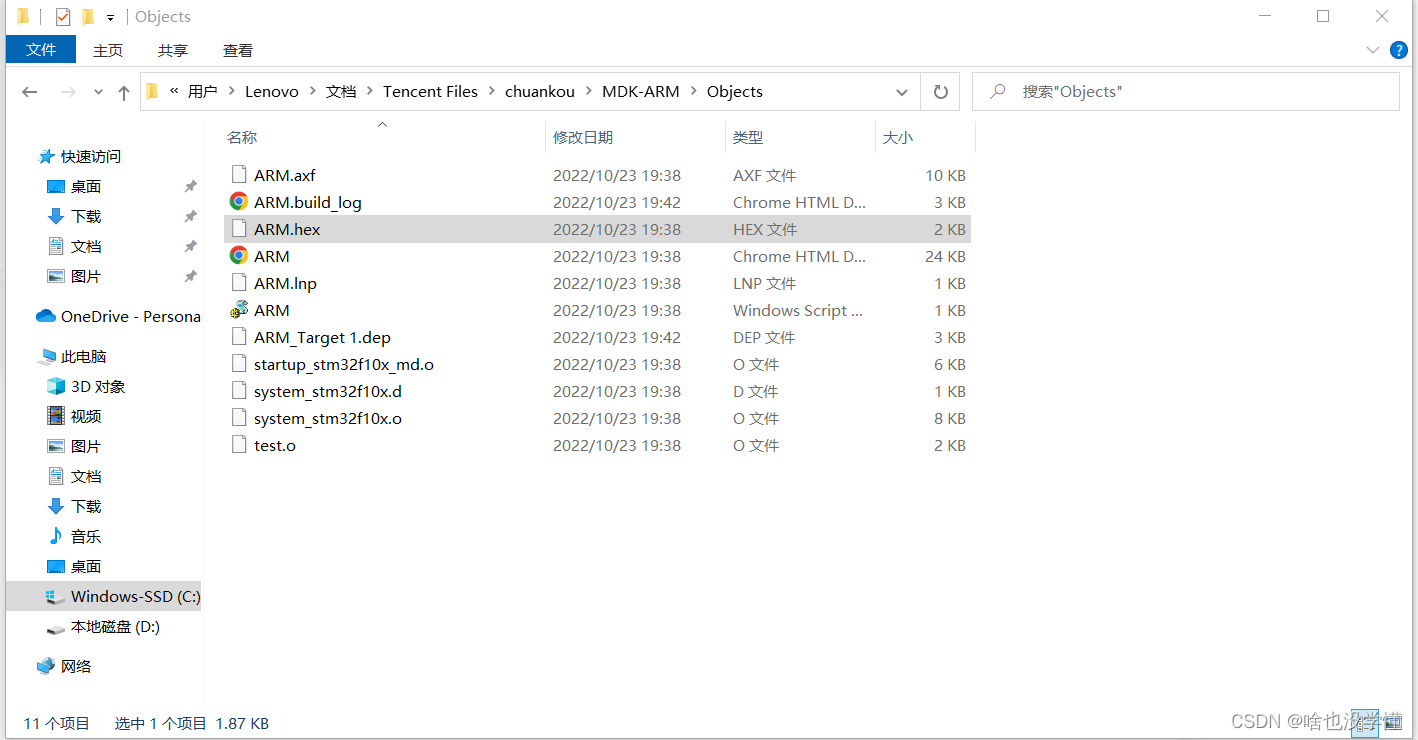Select the ARM.lnp file icon

point(239,283)
